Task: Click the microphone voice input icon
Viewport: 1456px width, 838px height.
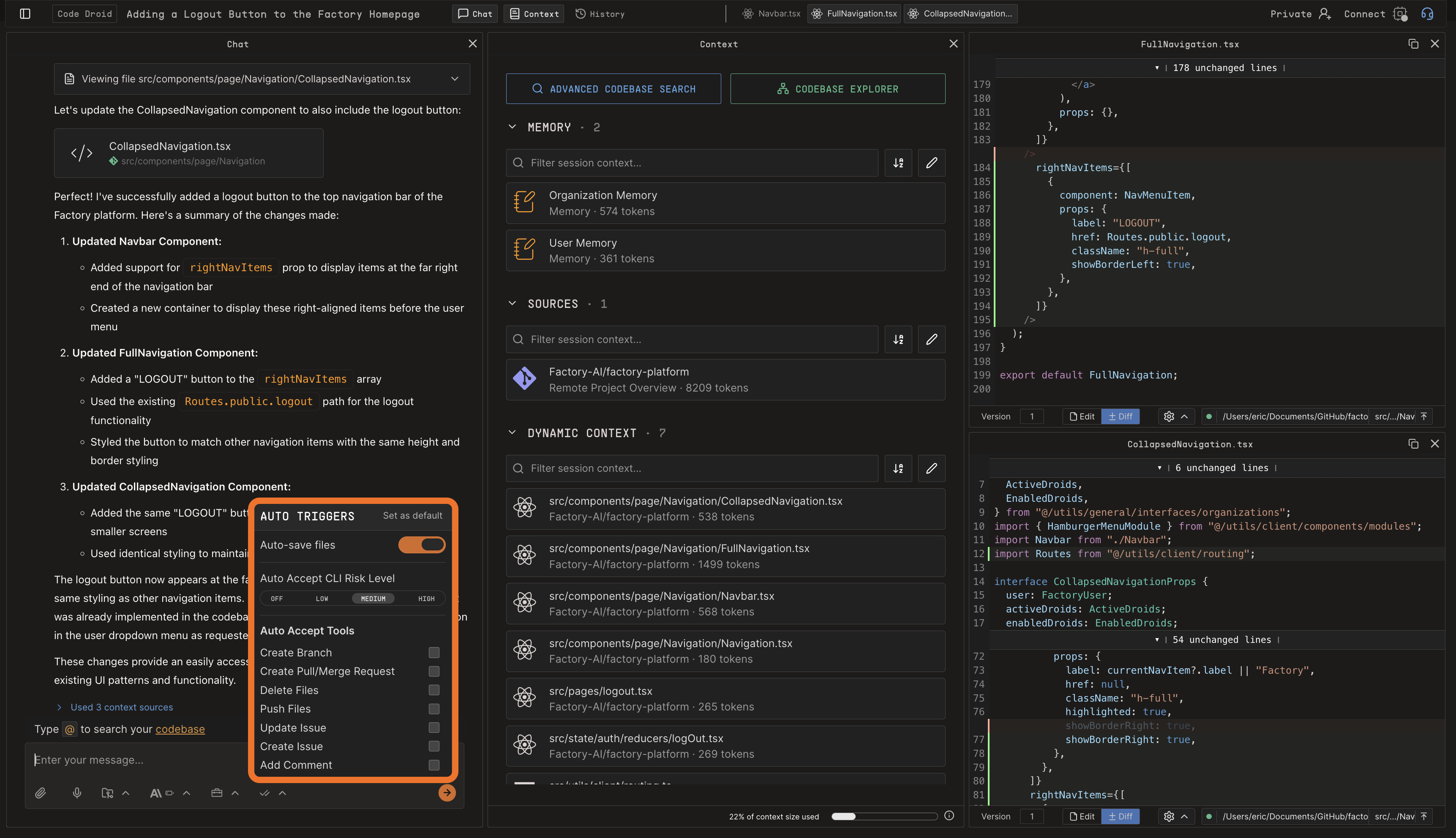Action: click(76, 793)
